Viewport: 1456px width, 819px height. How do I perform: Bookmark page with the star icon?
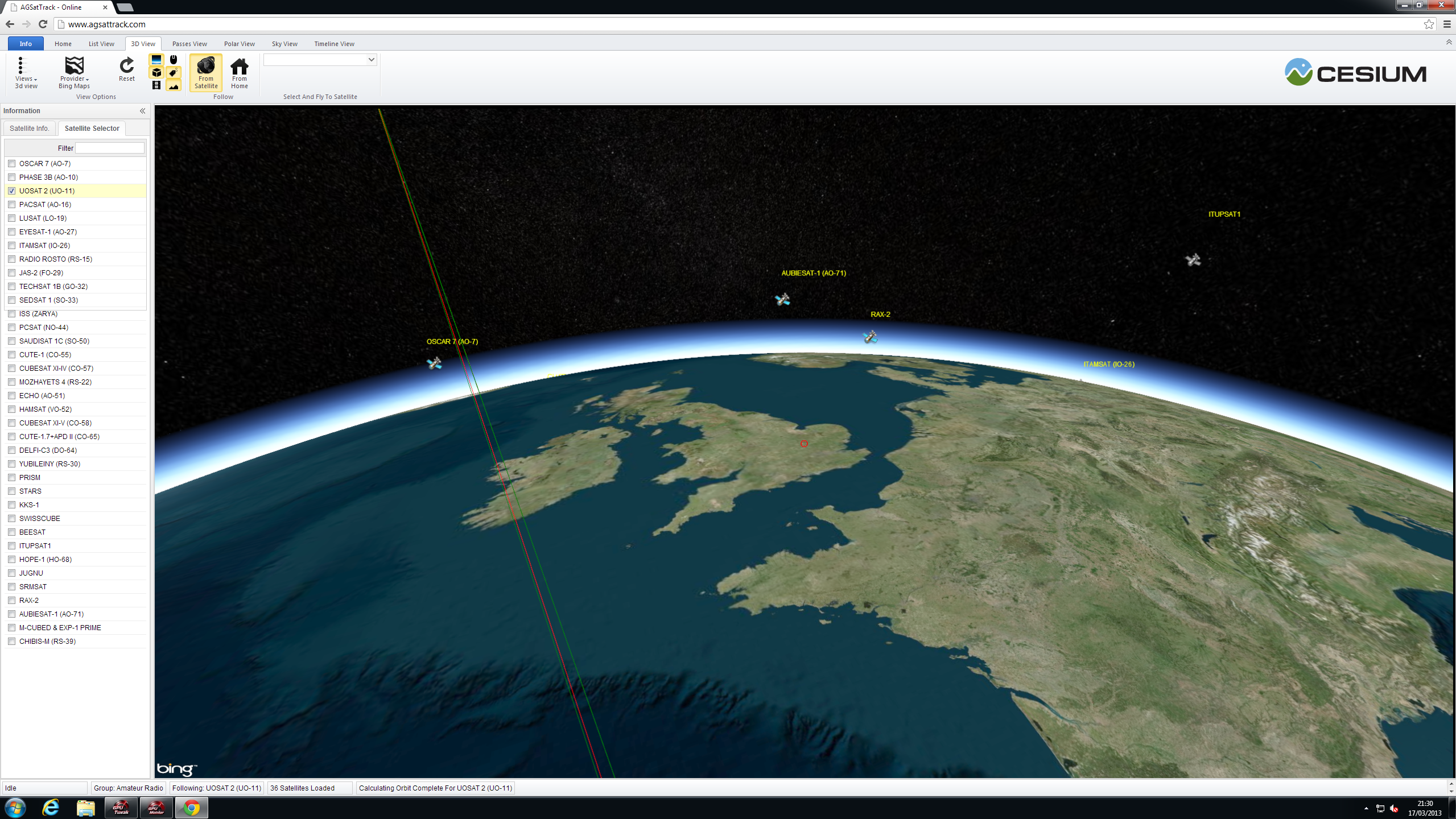(x=1429, y=24)
